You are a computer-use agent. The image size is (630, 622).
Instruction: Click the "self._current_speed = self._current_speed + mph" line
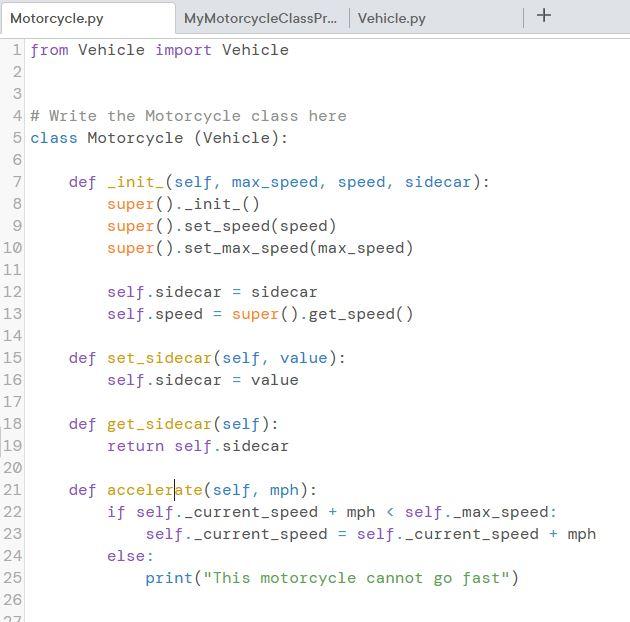[x=370, y=534]
